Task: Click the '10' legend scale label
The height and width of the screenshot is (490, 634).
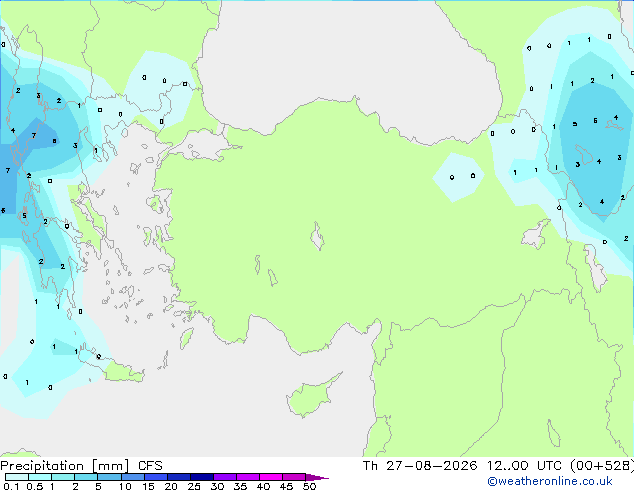Action: coord(125,486)
